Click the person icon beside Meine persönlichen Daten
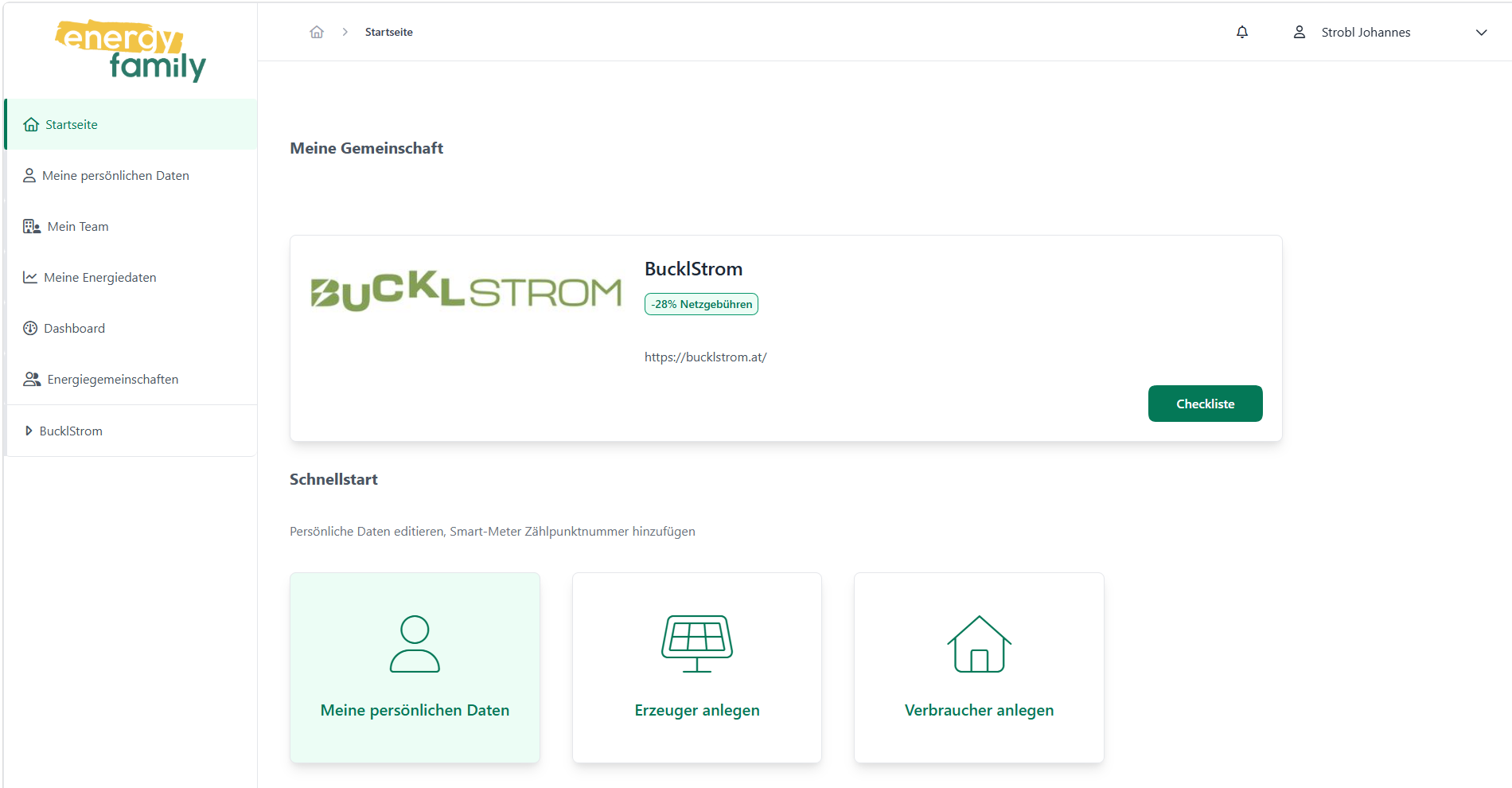 click(29, 175)
